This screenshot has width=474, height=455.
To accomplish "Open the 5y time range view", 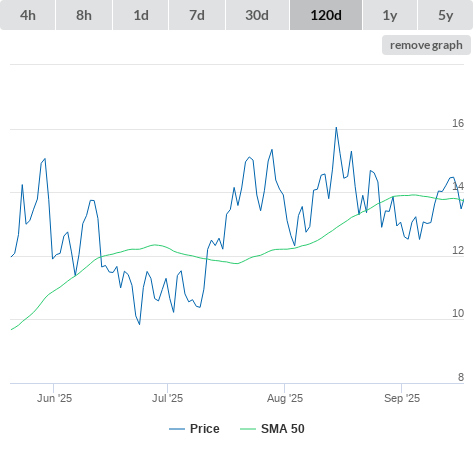I will click(x=446, y=15).
